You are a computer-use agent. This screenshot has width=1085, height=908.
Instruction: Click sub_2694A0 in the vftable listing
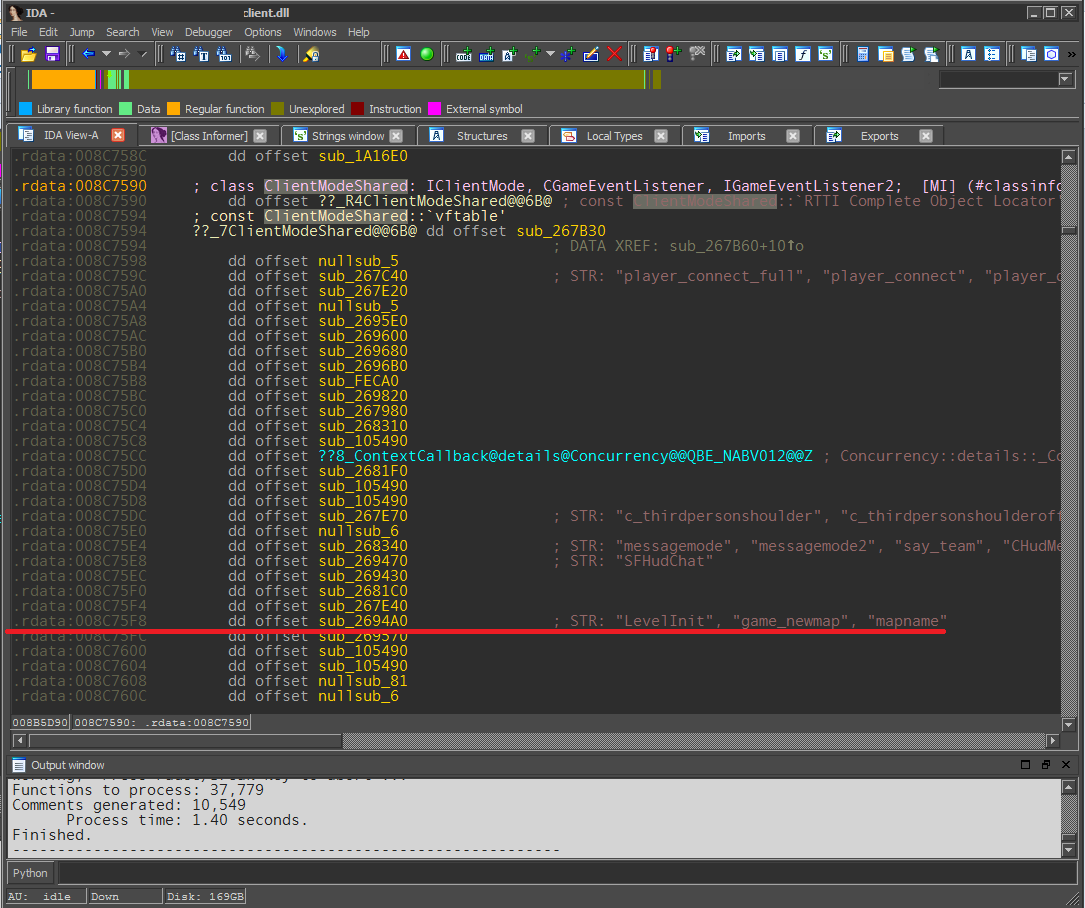tap(363, 621)
